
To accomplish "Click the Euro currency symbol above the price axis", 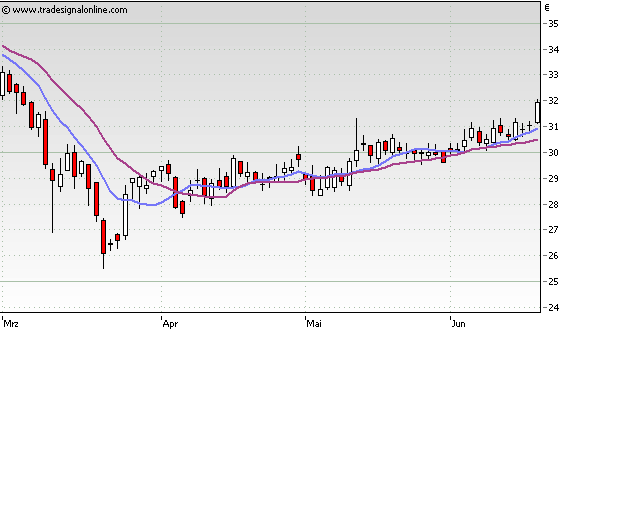I will [x=547, y=7].
